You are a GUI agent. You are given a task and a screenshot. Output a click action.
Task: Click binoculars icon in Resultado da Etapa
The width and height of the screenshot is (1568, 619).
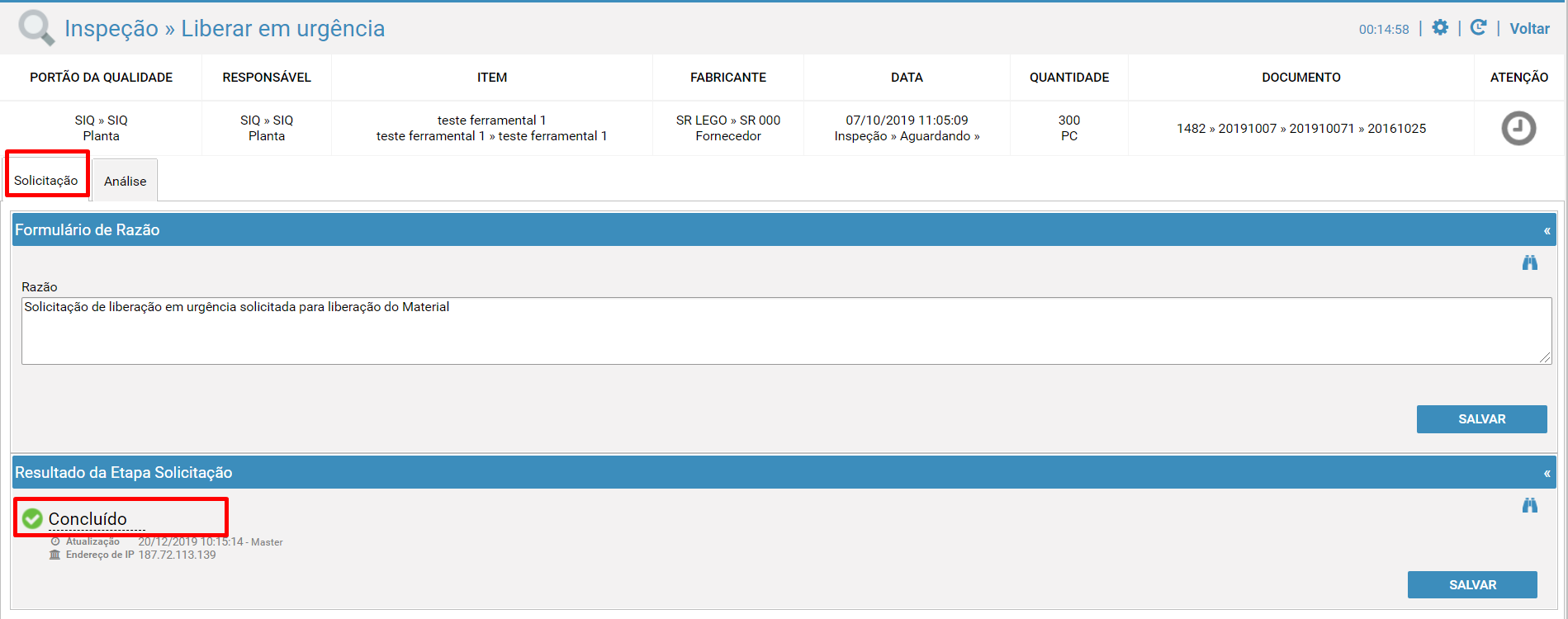pyautogui.click(x=1530, y=505)
